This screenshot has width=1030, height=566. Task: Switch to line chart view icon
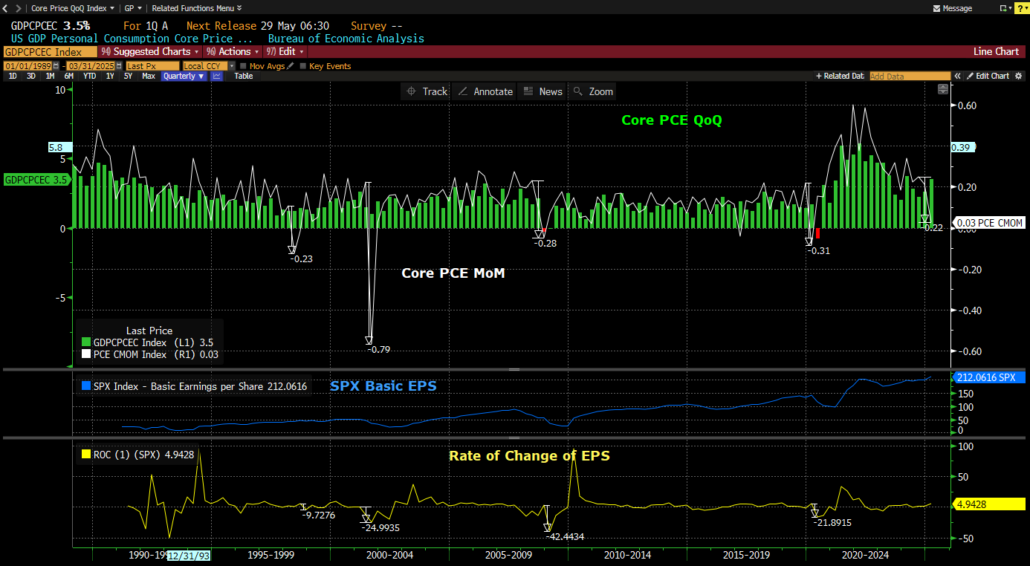click(x=217, y=76)
